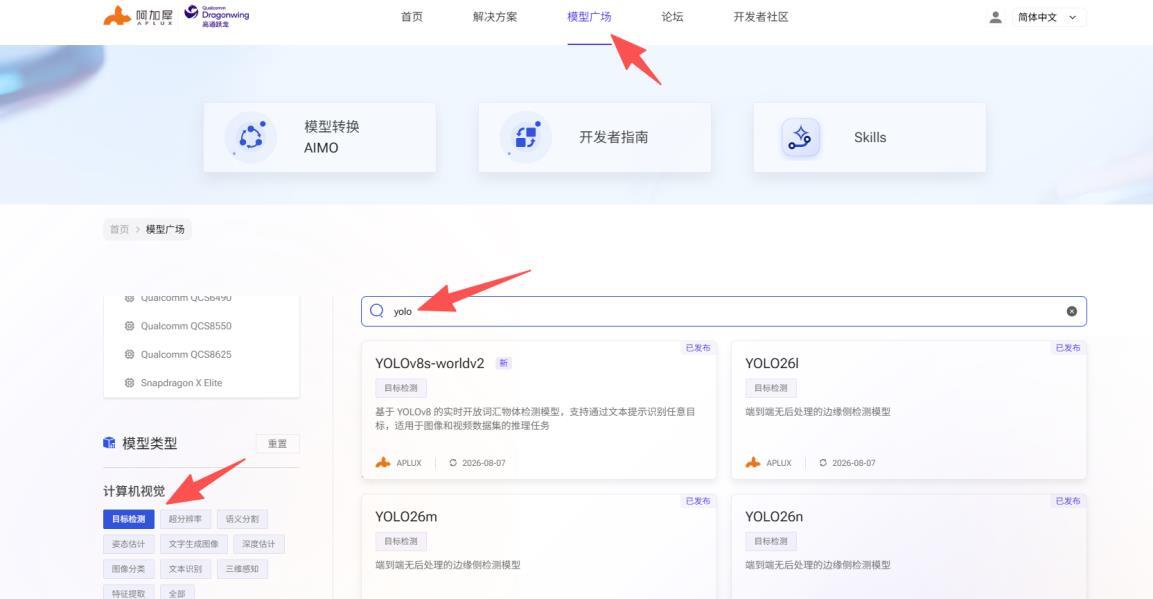Open the 开发者社区 nav tab
Image resolution: width=1153 pixels, height=599 pixels.
[760, 17]
